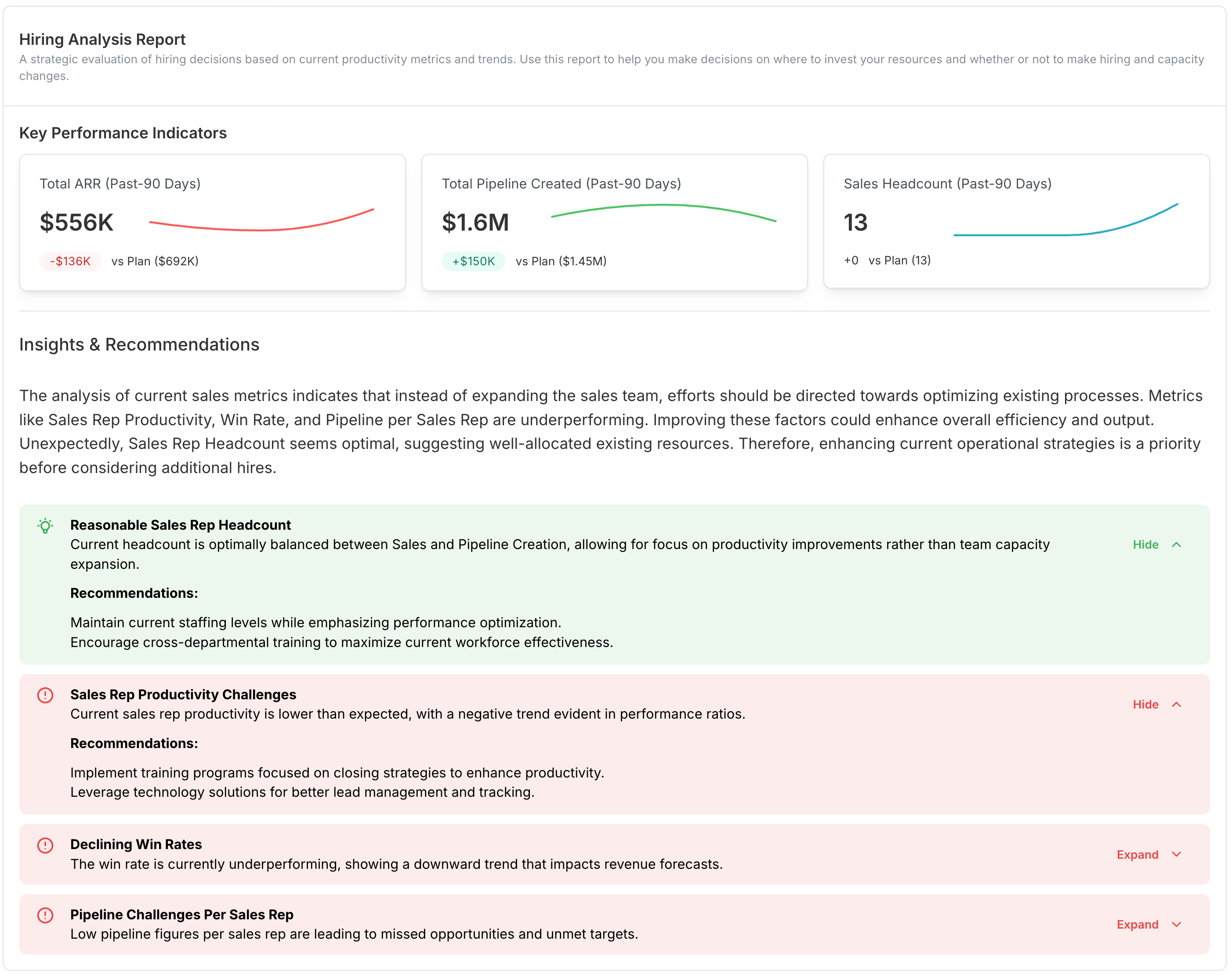This screenshot has width=1232, height=976.
Task: Click the +$150K variance badge
Action: [473, 261]
